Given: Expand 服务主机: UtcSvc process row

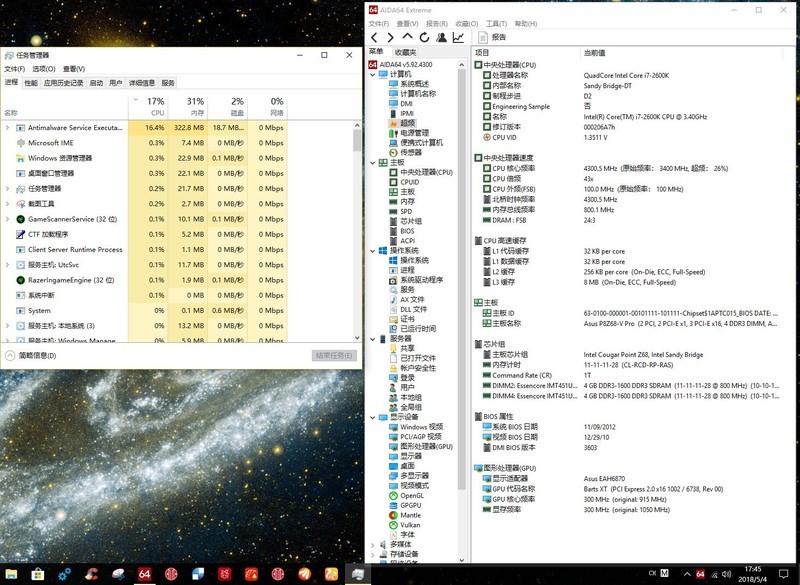Looking at the screenshot, I should click(x=7, y=265).
